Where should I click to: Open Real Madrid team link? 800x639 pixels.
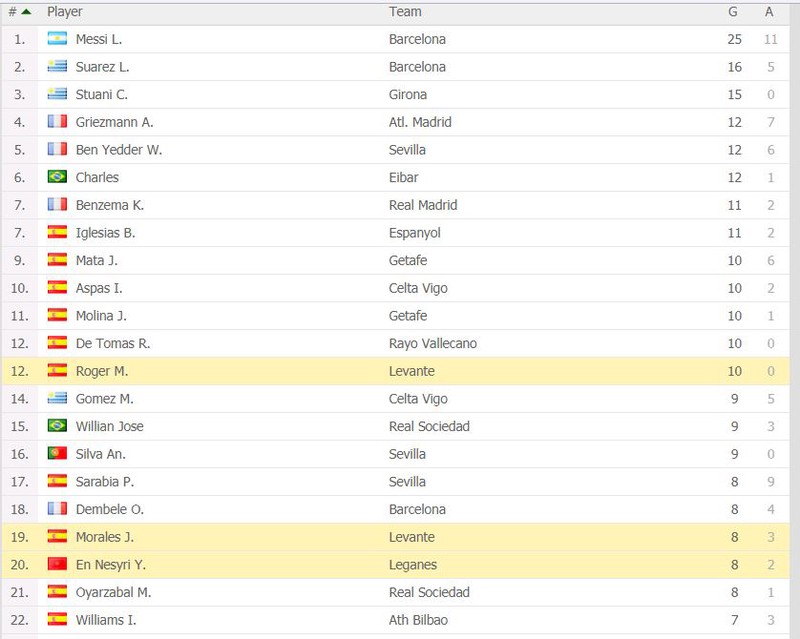click(x=423, y=205)
